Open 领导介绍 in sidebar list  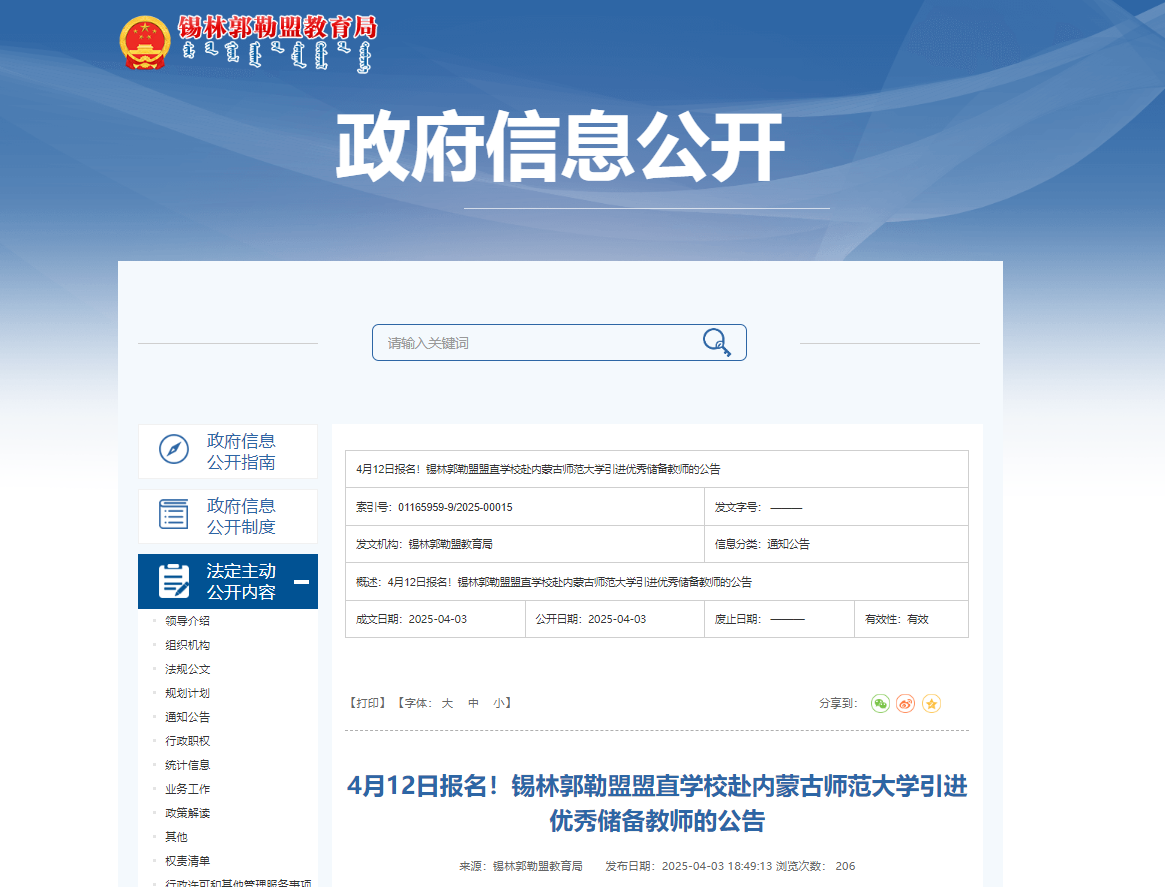[x=187, y=621]
